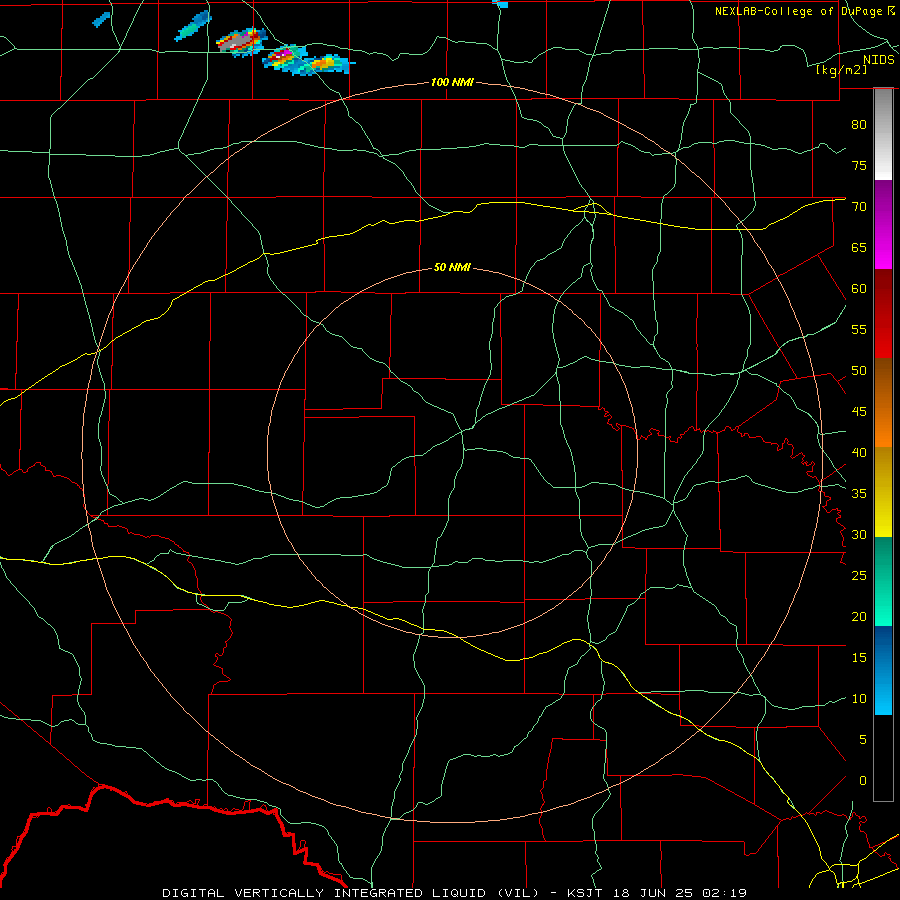
Task: Select the brown-orange segment of the color scale
Action: 883,402
